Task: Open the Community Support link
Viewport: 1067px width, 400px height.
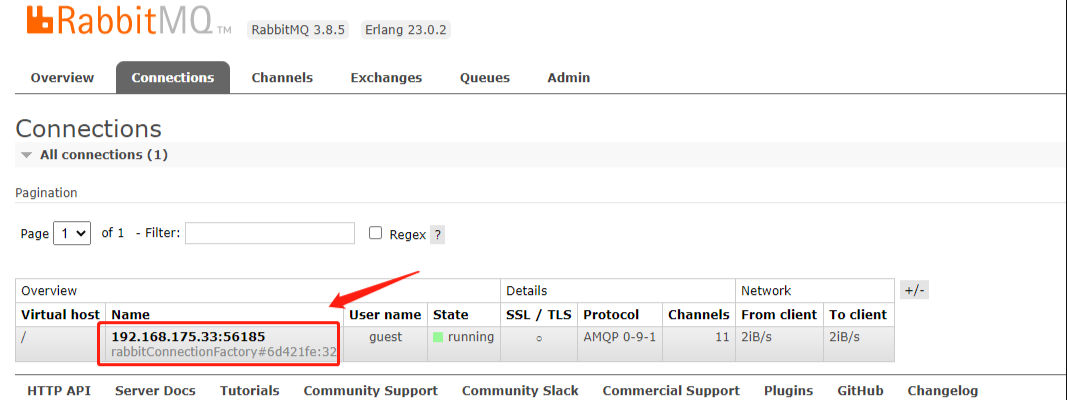Action: [x=371, y=390]
